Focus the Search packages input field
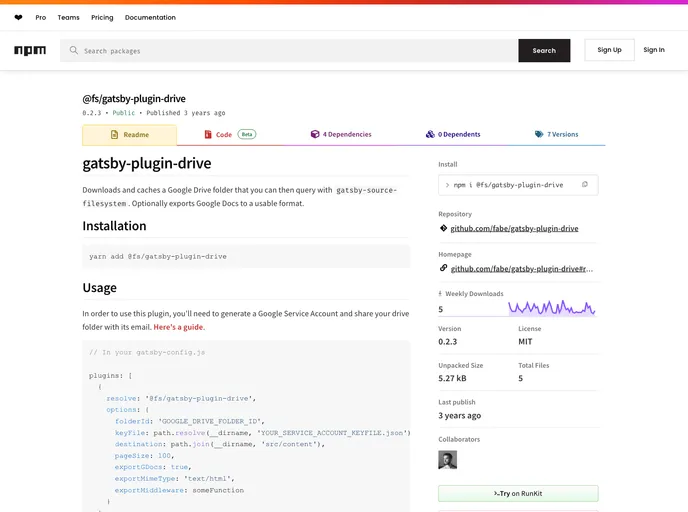The width and height of the screenshot is (688, 512). 289,50
